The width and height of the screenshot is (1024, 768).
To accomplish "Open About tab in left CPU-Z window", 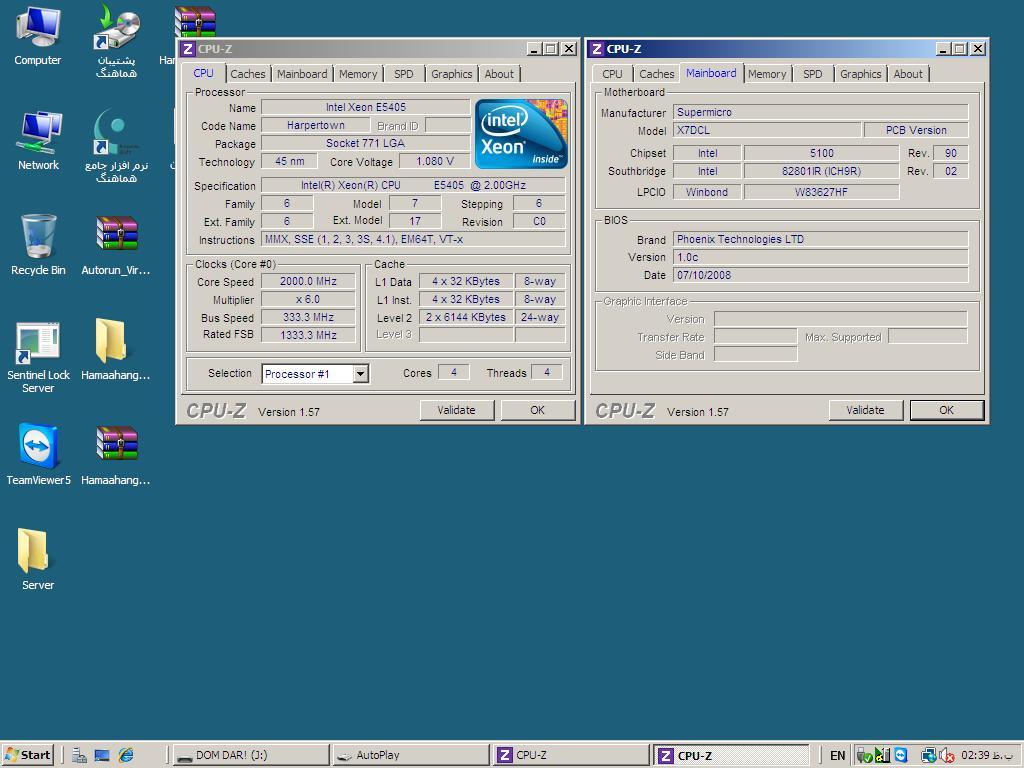I will tap(499, 74).
